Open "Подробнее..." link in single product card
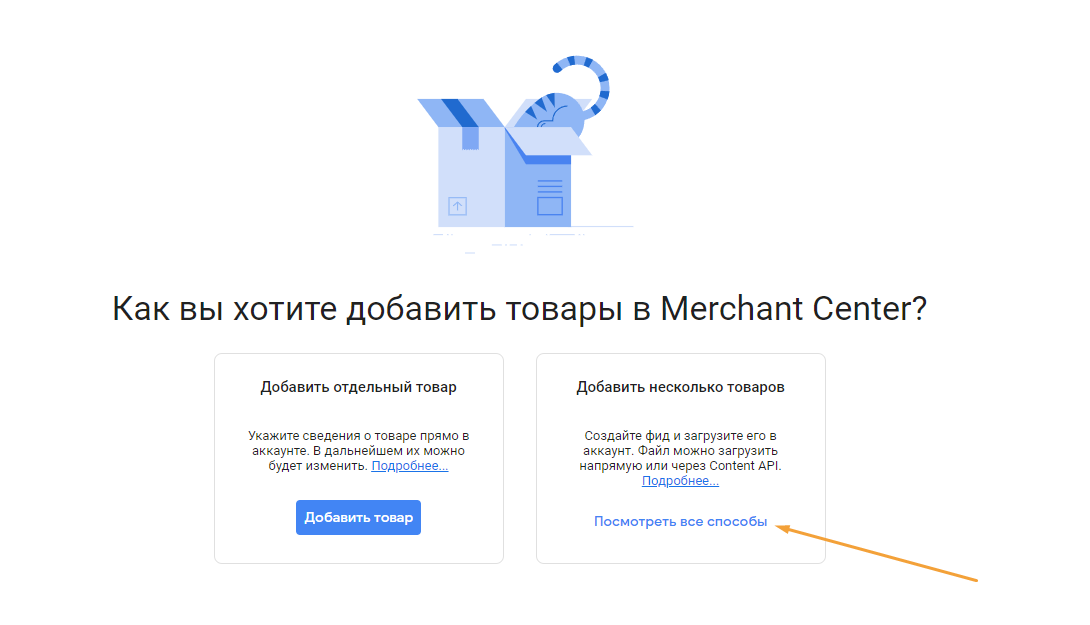Viewport: 1090px width, 625px height. coord(409,466)
